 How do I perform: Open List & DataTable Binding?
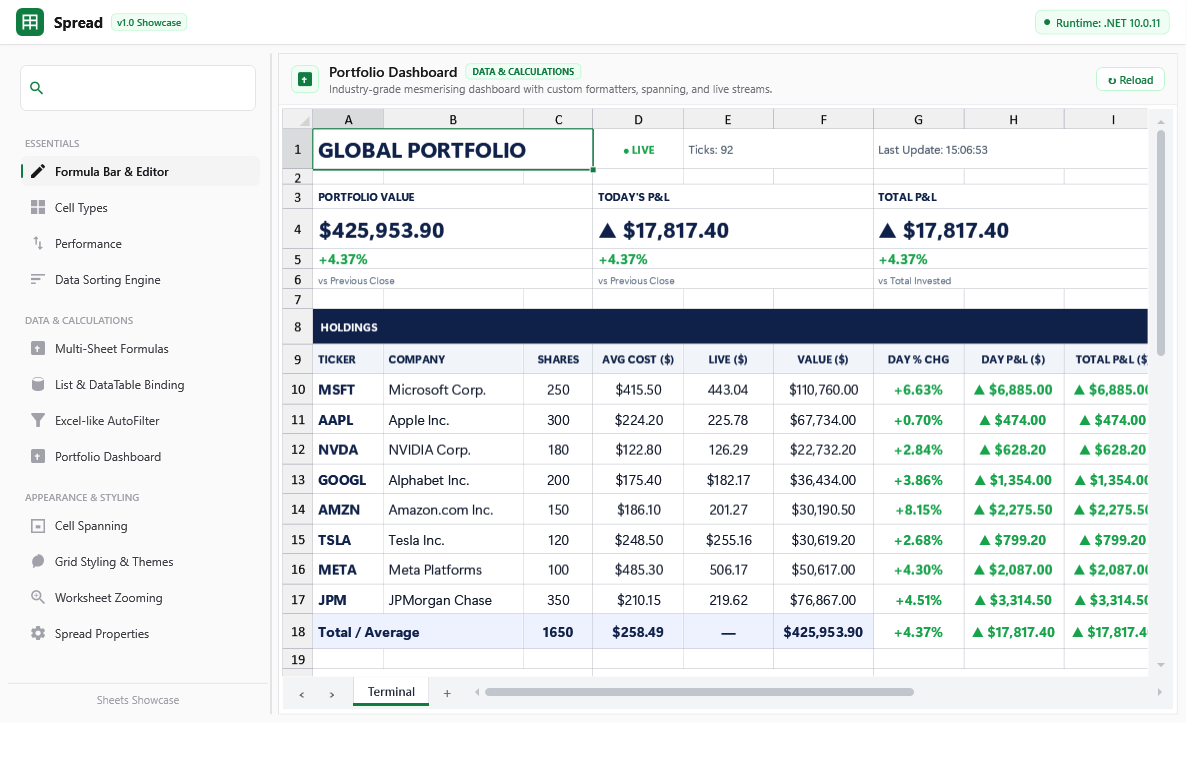140,385
